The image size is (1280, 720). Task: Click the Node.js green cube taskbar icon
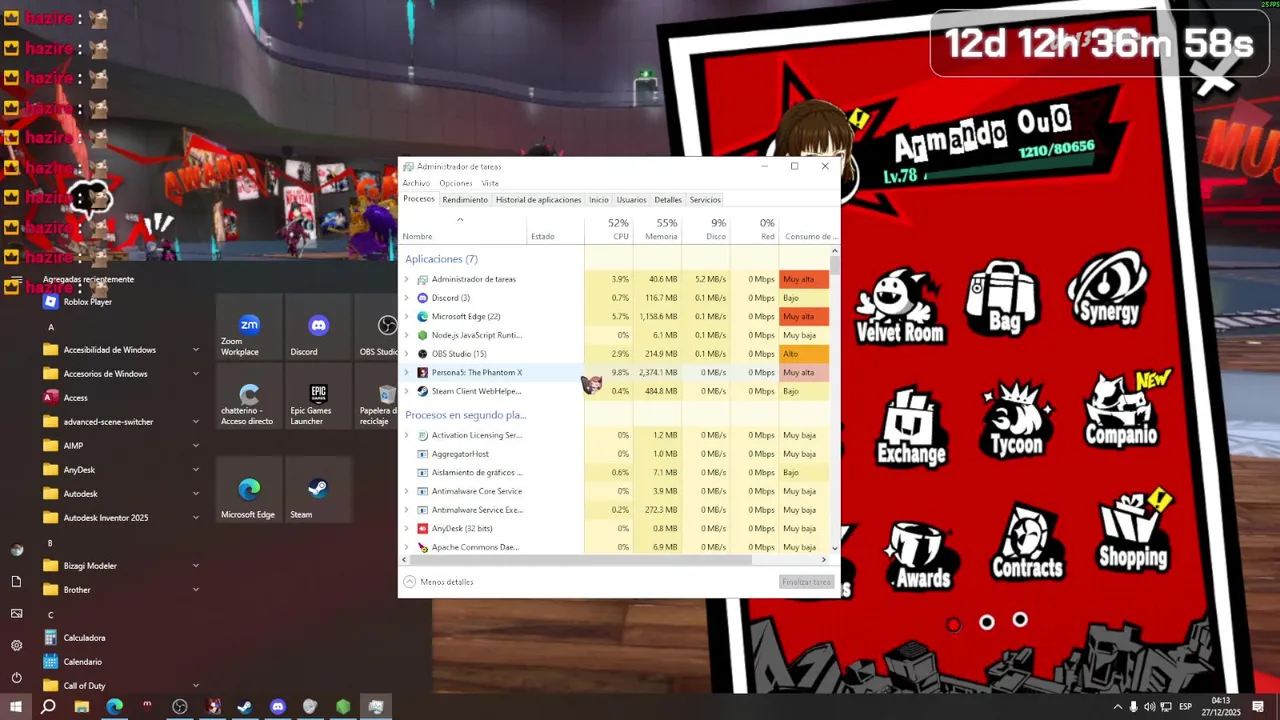point(343,706)
